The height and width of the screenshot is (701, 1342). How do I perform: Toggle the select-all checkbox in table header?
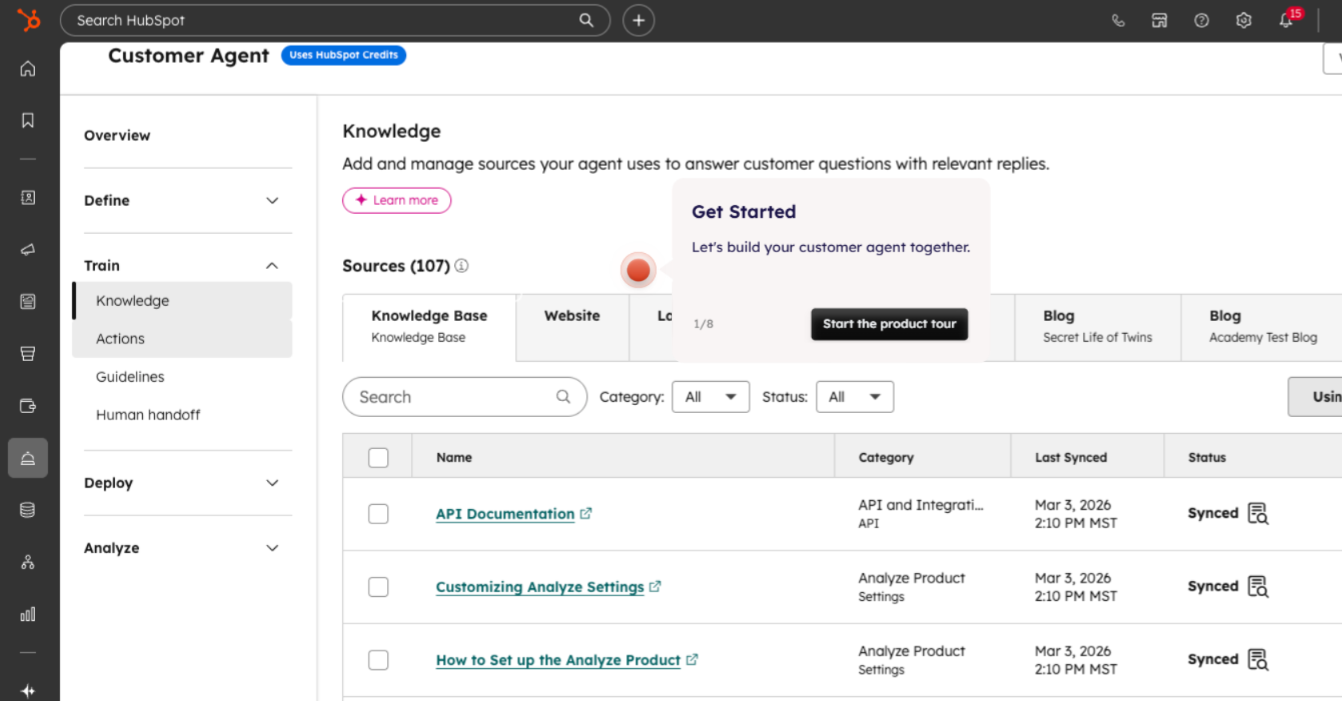pos(378,458)
